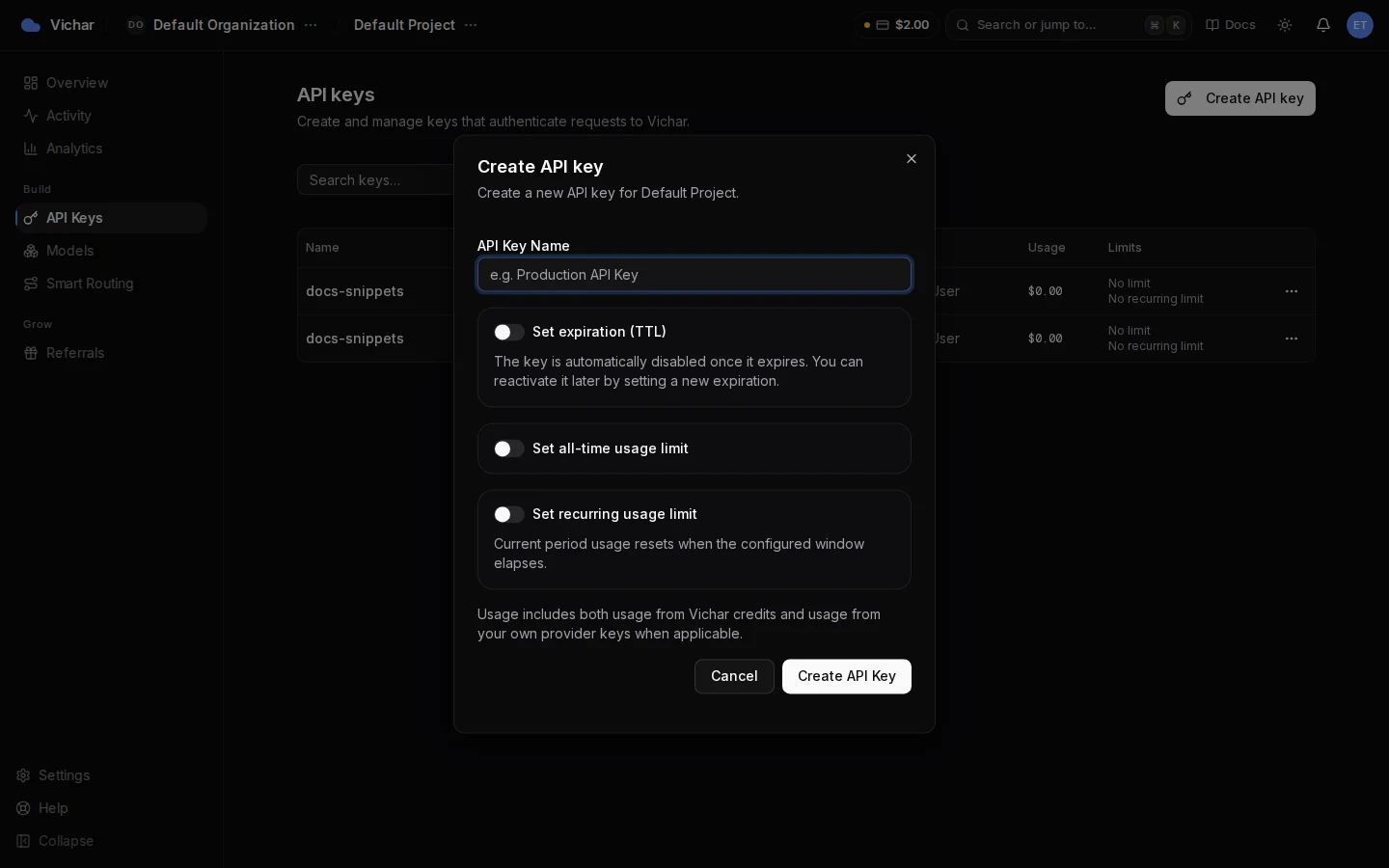Click the Limits column header

pyautogui.click(x=1125, y=248)
